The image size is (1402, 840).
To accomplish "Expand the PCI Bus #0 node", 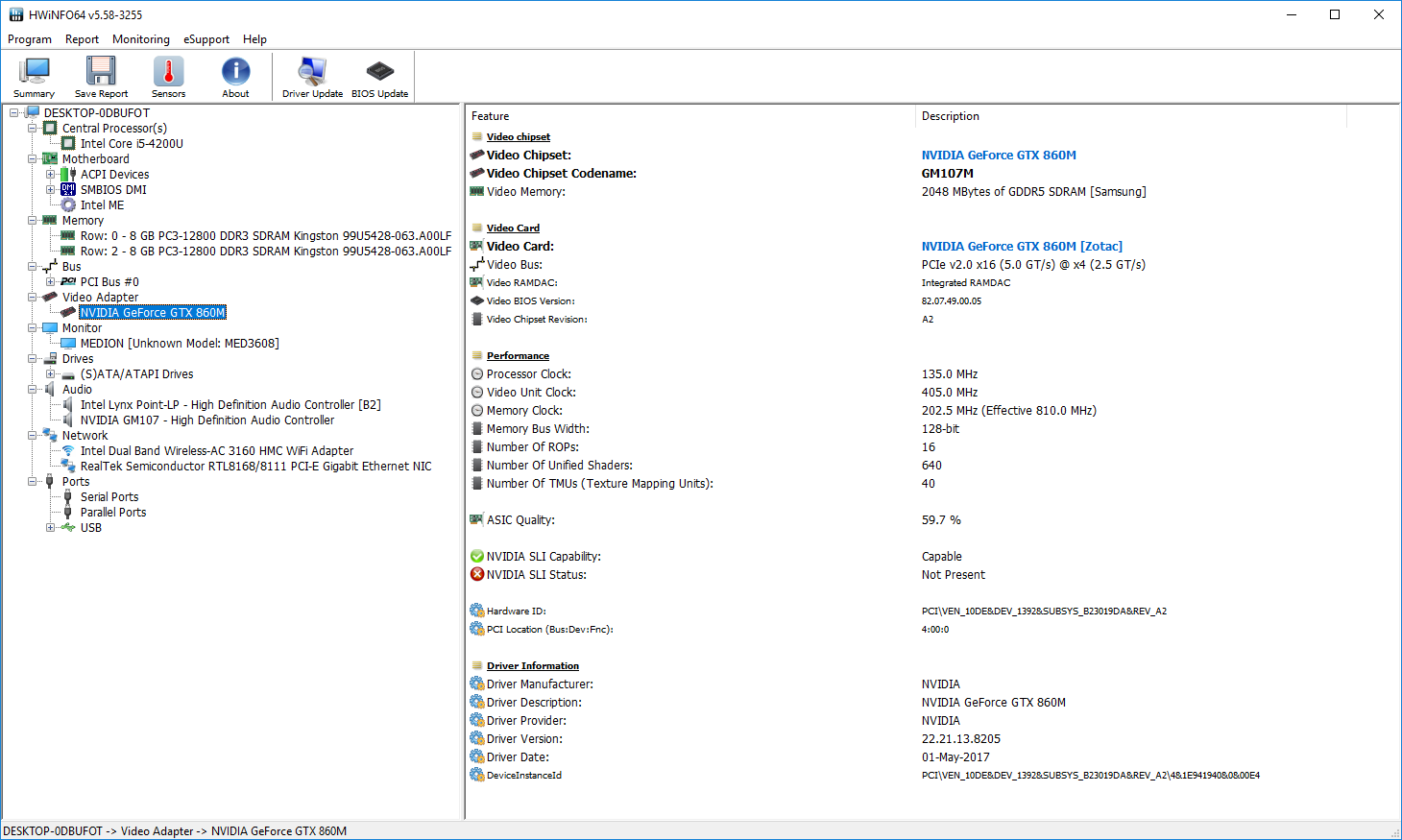I will tap(50, 281).
